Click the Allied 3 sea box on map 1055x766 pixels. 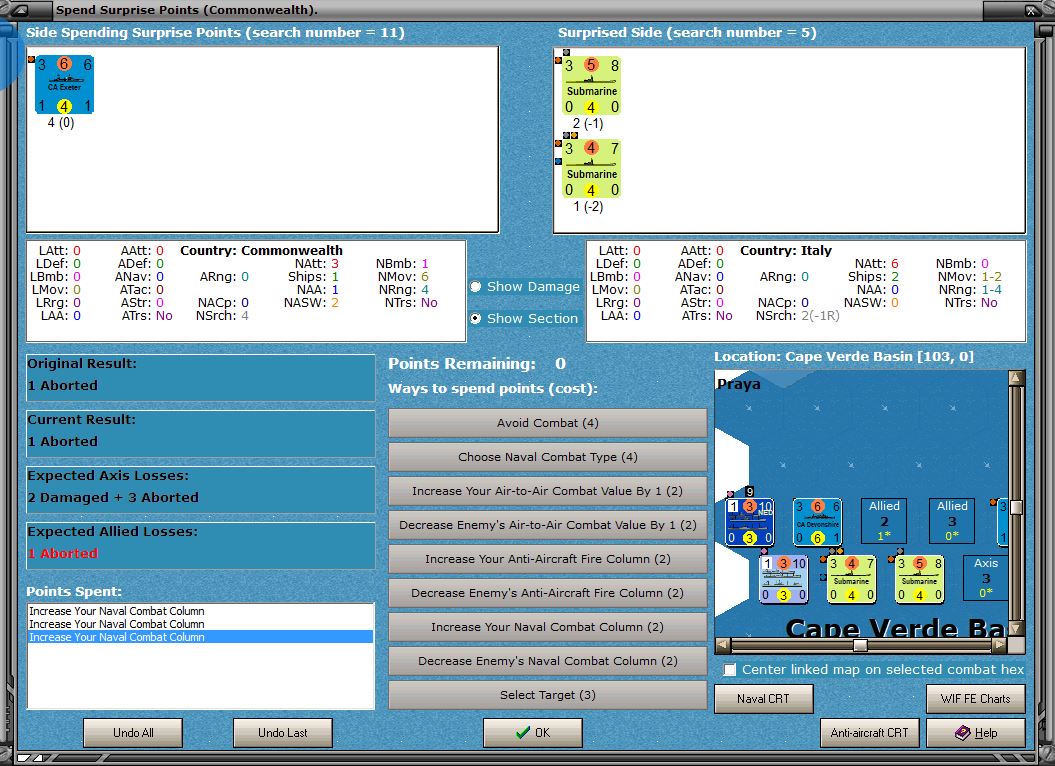coord(952,520)
